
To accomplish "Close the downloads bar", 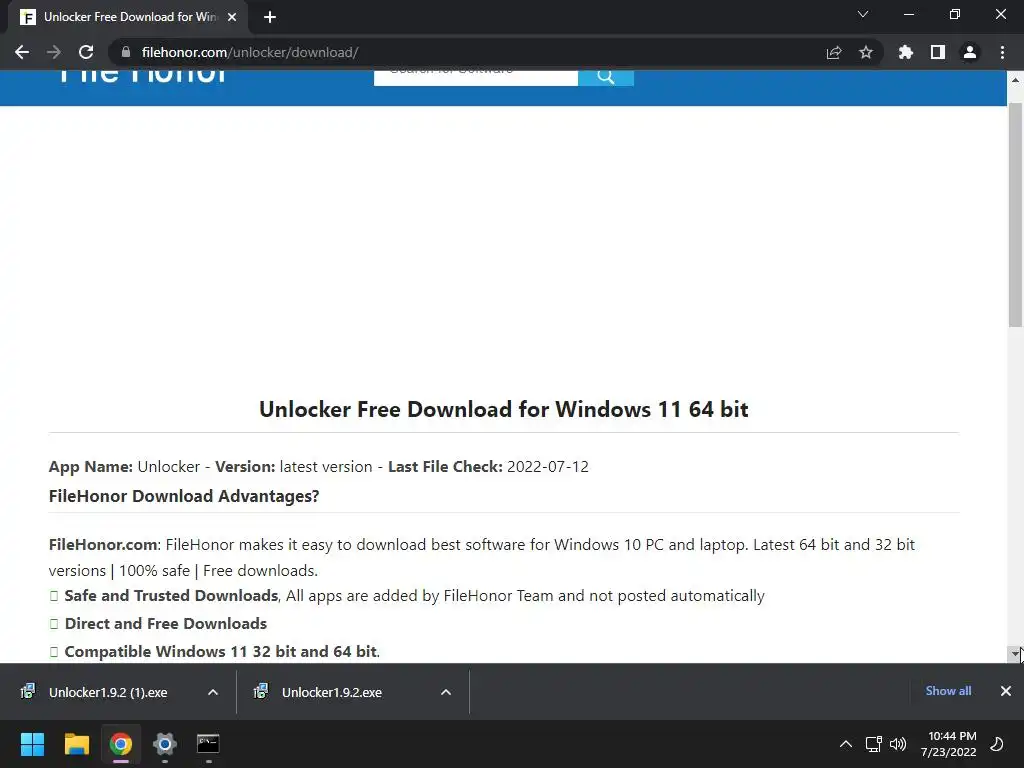I will 1006,691.
